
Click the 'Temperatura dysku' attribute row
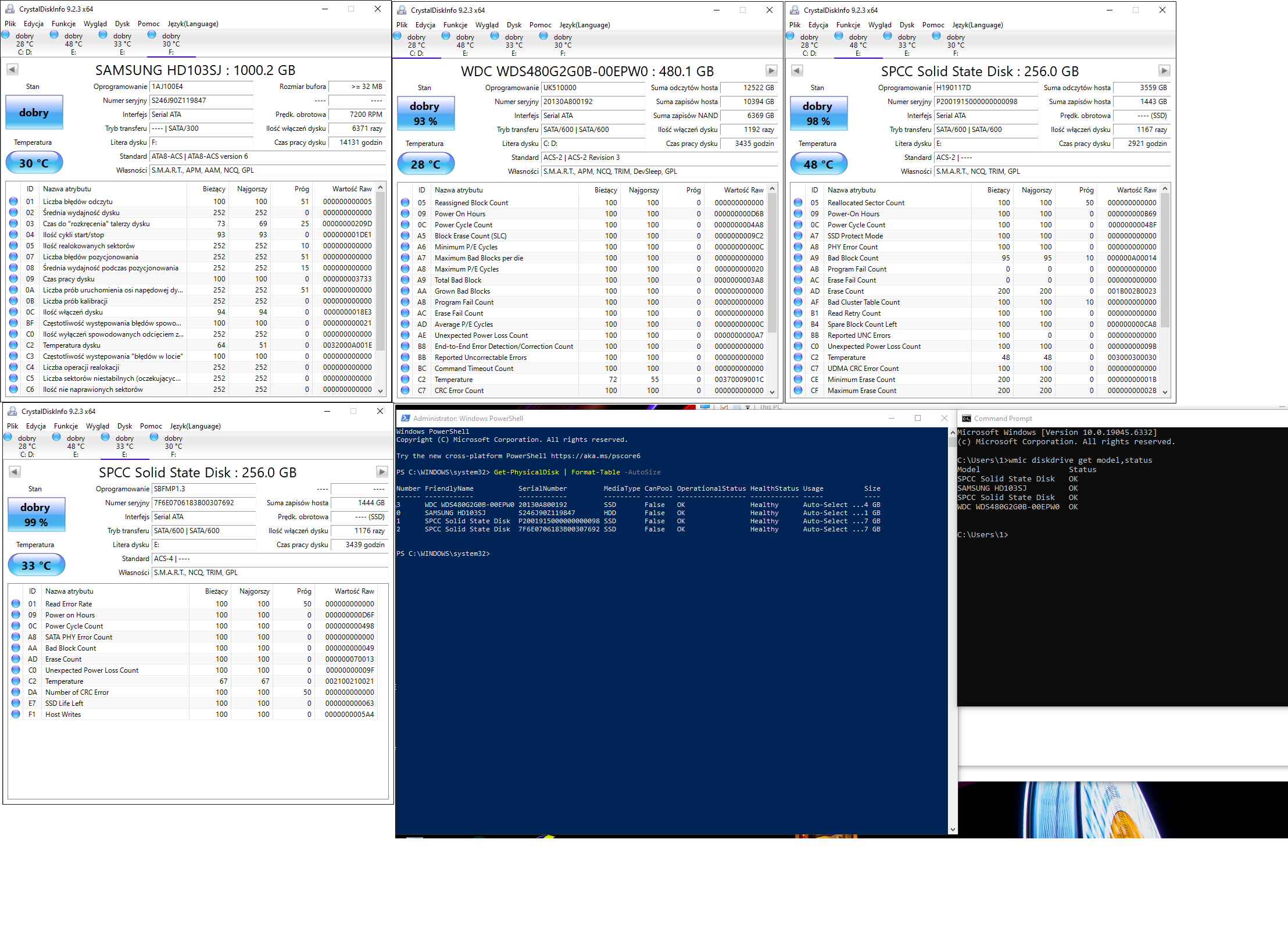coord(191,345)
